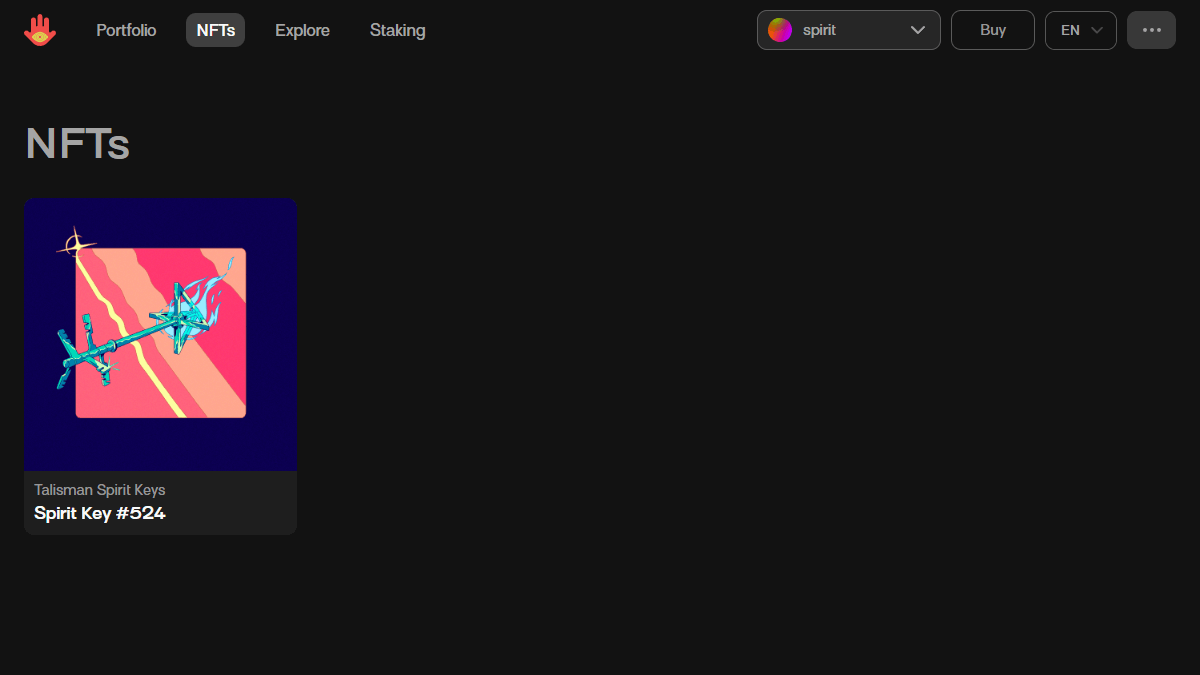
Task: Switch to the Explore tab
Action: [302, 30]
